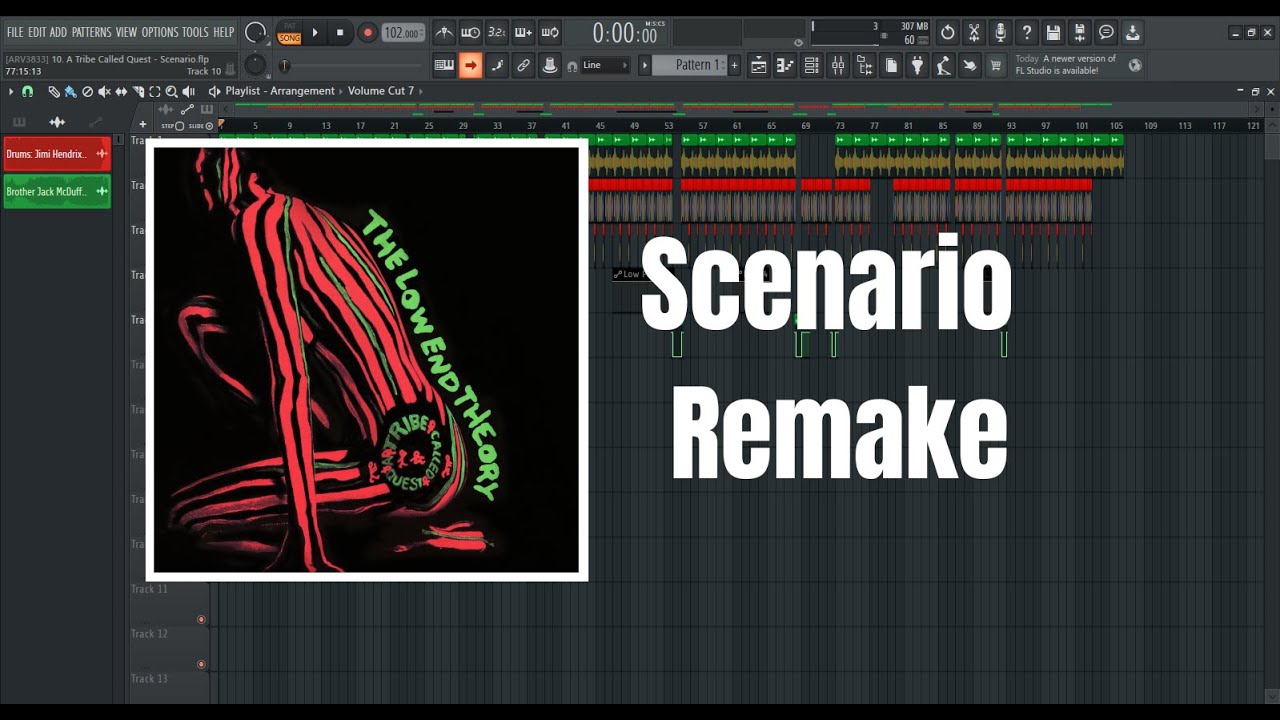
Task: Open the Line snap dropdown
Action: pyautogui.click(x=605, y=65)
